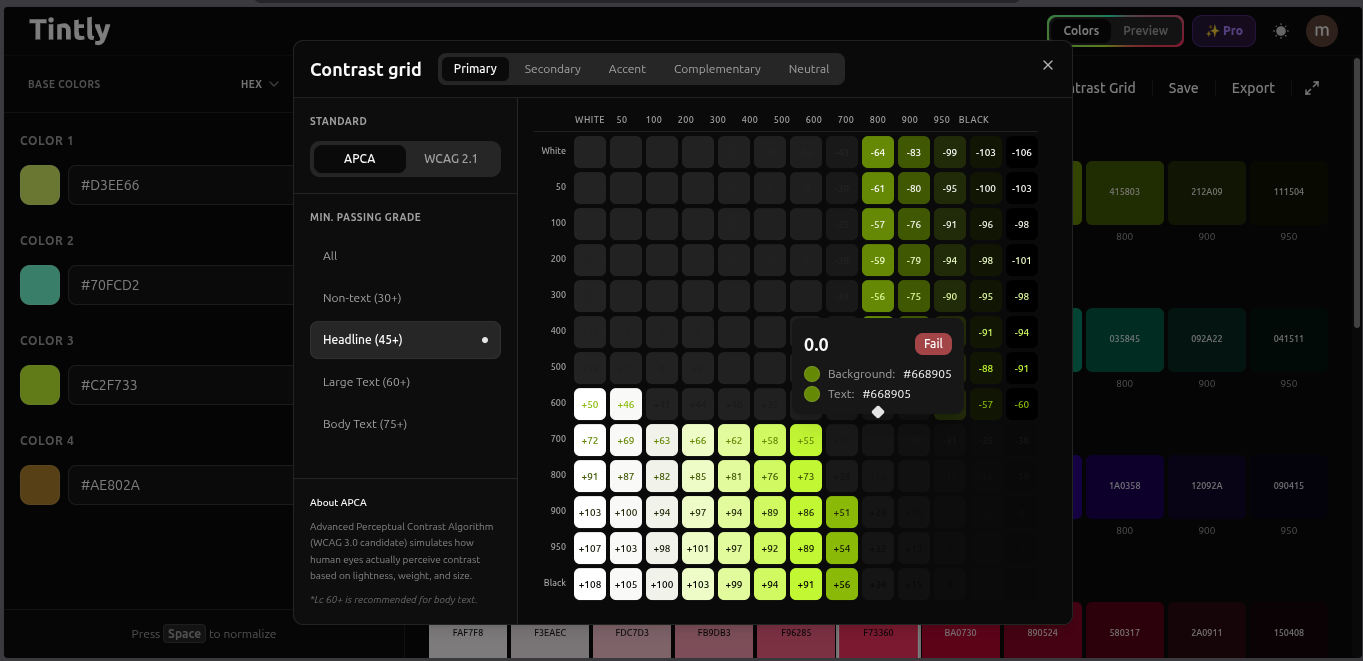Choose Headline (45+) passing grade
1363x661 pixels.
click(405, 340)
